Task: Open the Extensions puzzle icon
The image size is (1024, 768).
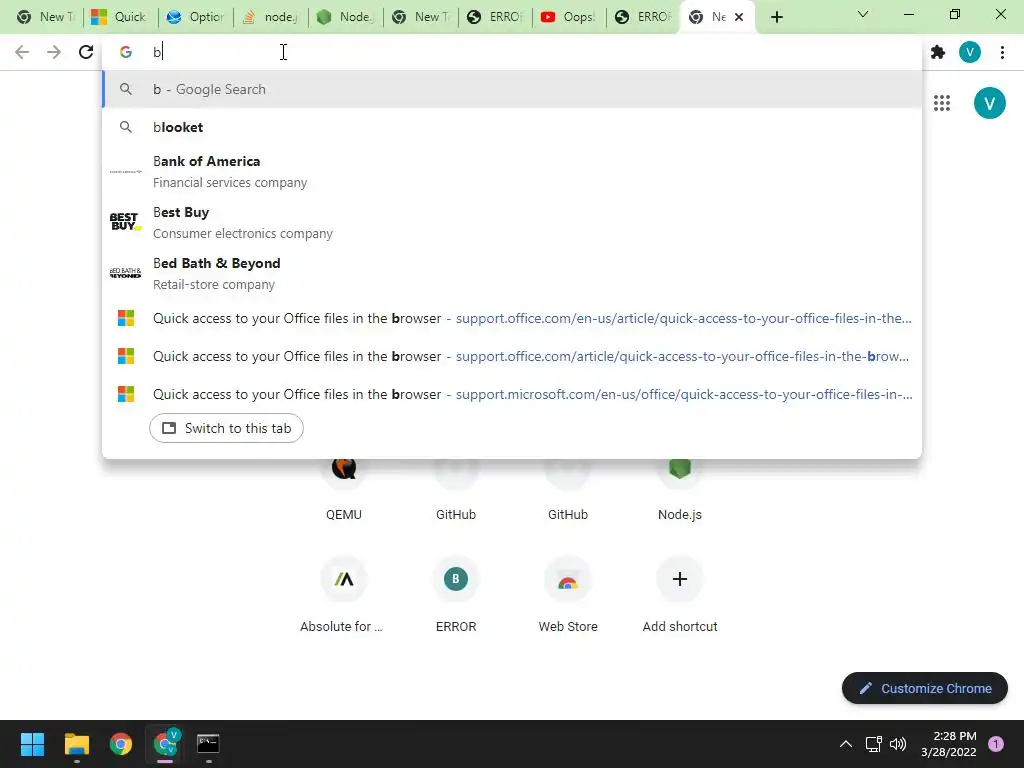Action: 938,52
